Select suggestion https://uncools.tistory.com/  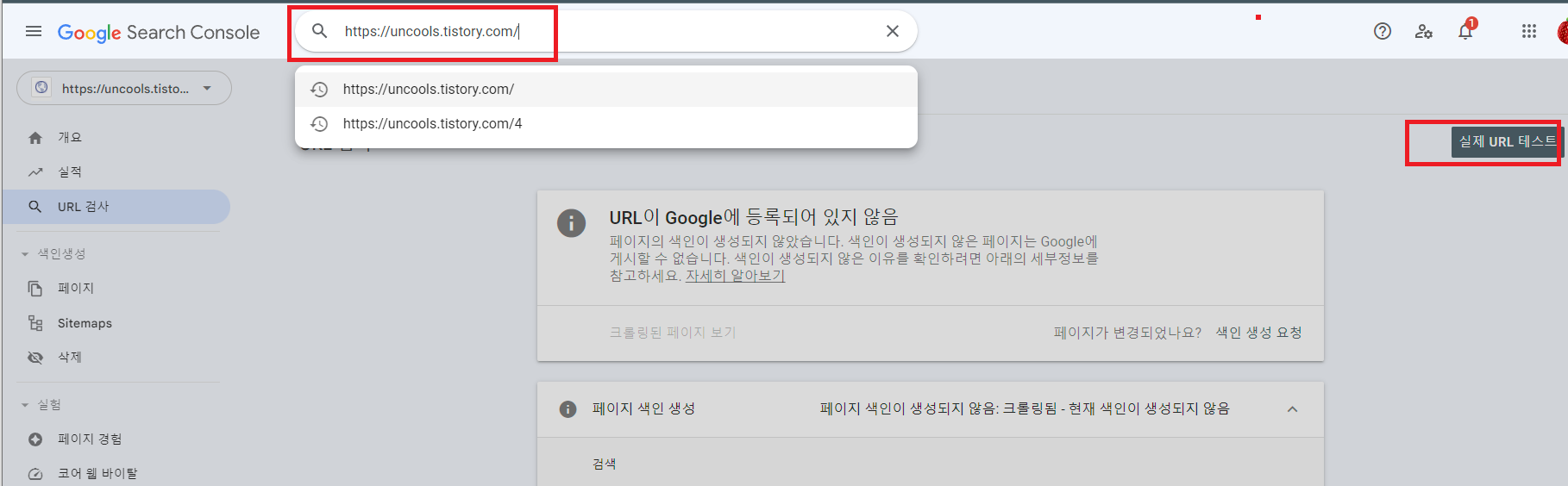pyautogui.click(x=606, y=89)
